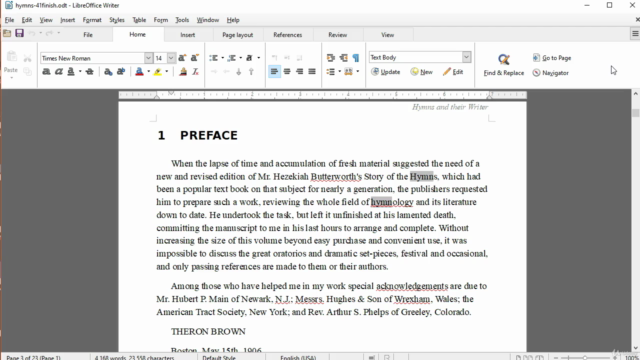Switch to the Page layout ribbon tab
Viewport: 640px width, 360px height.
tap(238, 35)
